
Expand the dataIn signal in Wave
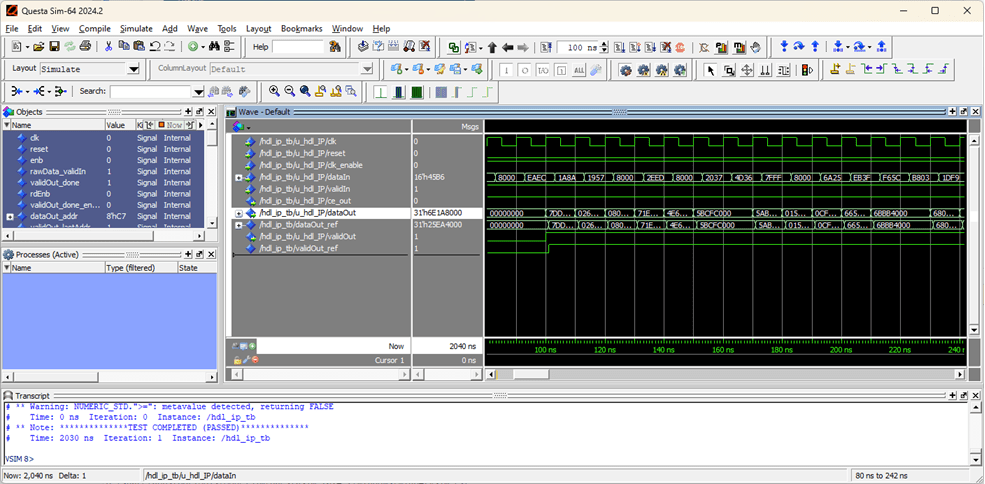pos(238,177)
